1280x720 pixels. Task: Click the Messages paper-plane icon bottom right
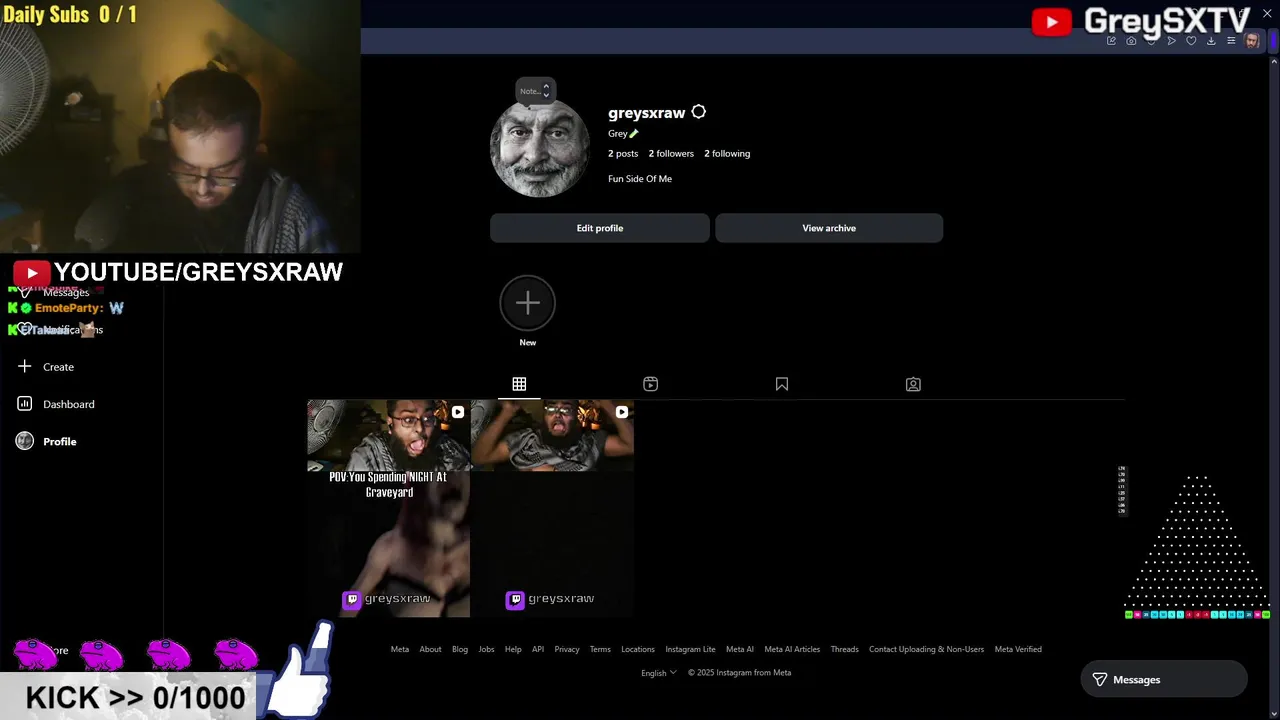1099,679
